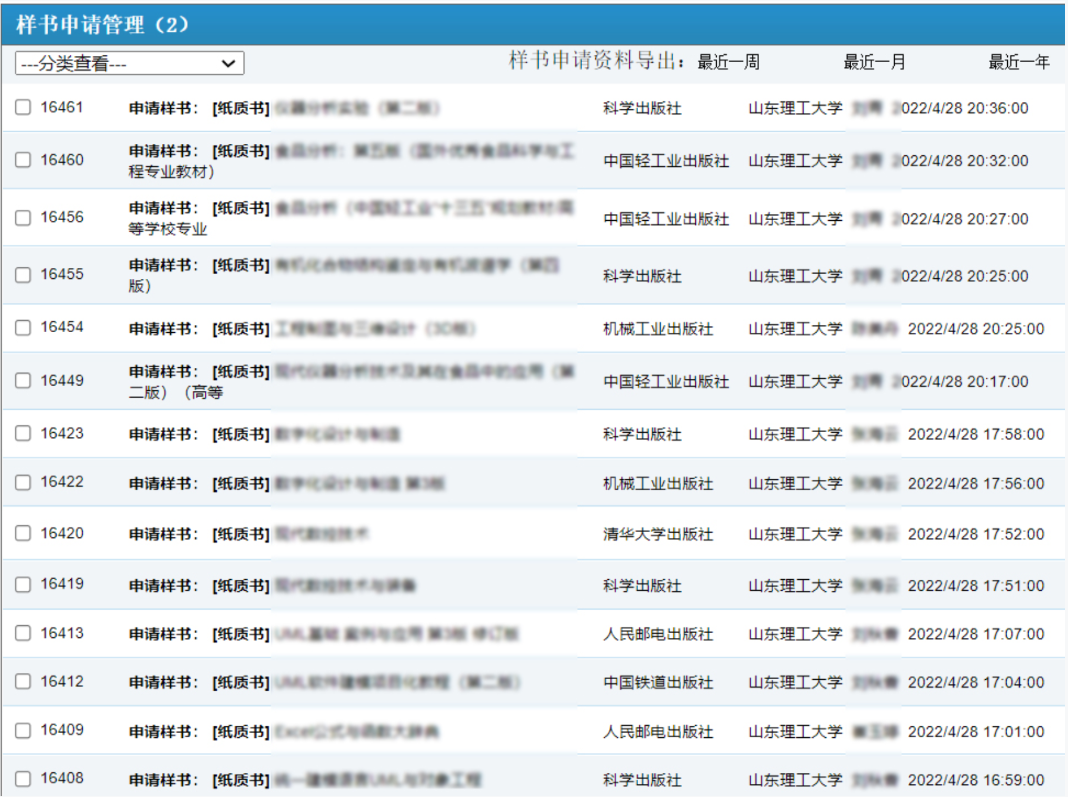1068x797 pixels.
Task: Select the checkbox for record 16456
Action: click(x=23, y=217)
